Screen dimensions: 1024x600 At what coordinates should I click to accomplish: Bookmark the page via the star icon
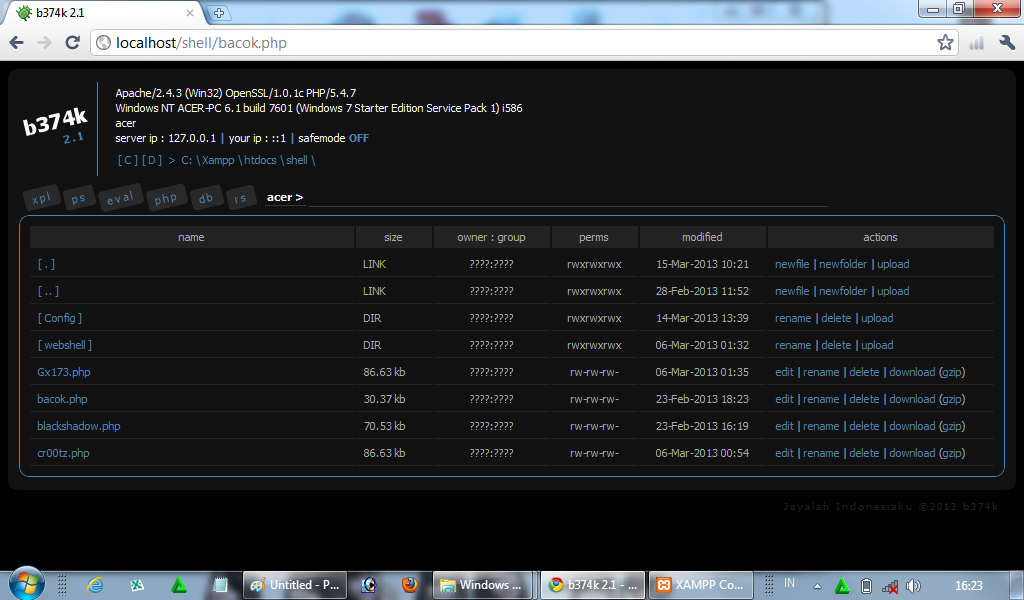tap(945, 43)
